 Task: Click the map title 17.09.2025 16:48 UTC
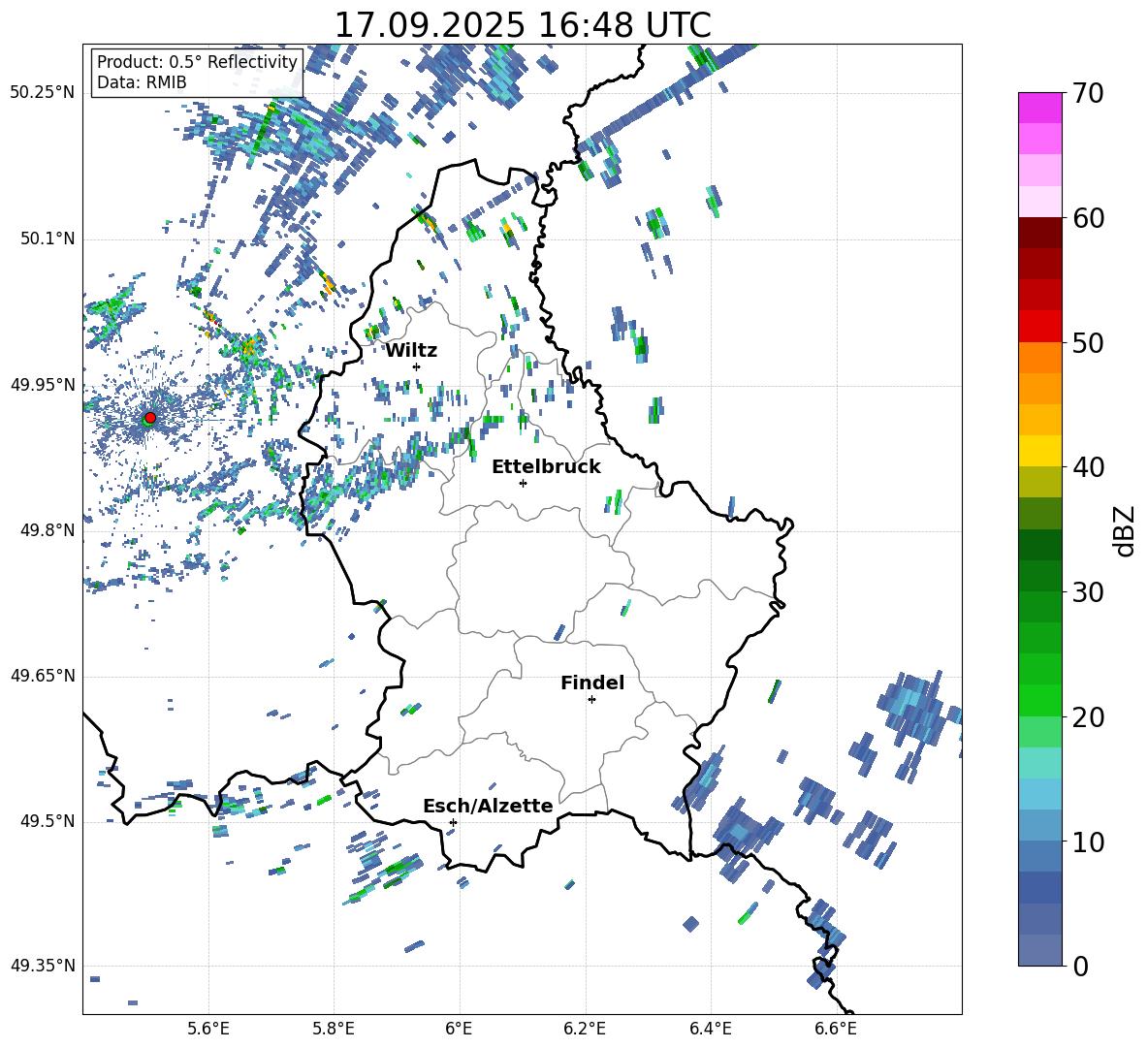(x=523, y=25)
